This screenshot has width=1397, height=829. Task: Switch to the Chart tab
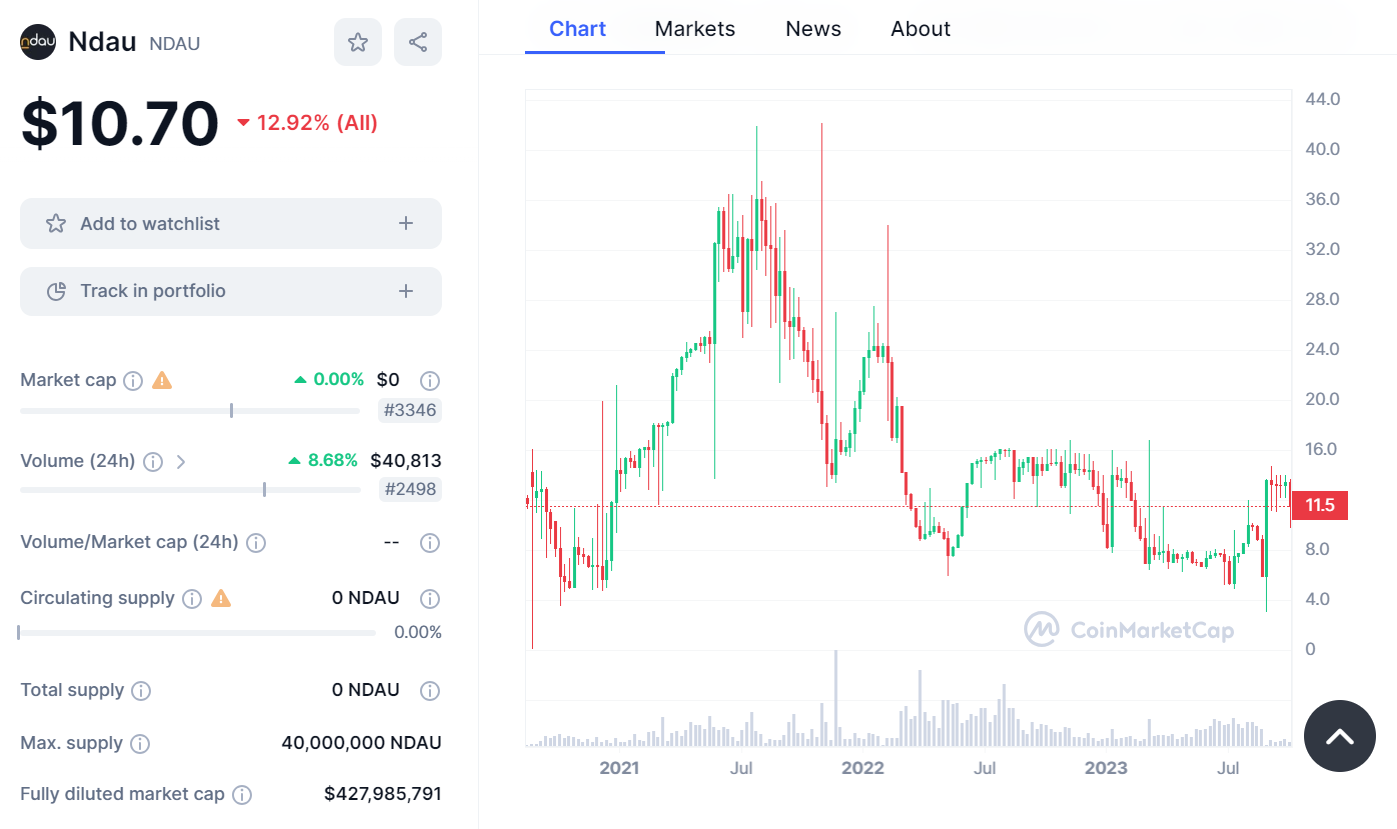[578, 29]
